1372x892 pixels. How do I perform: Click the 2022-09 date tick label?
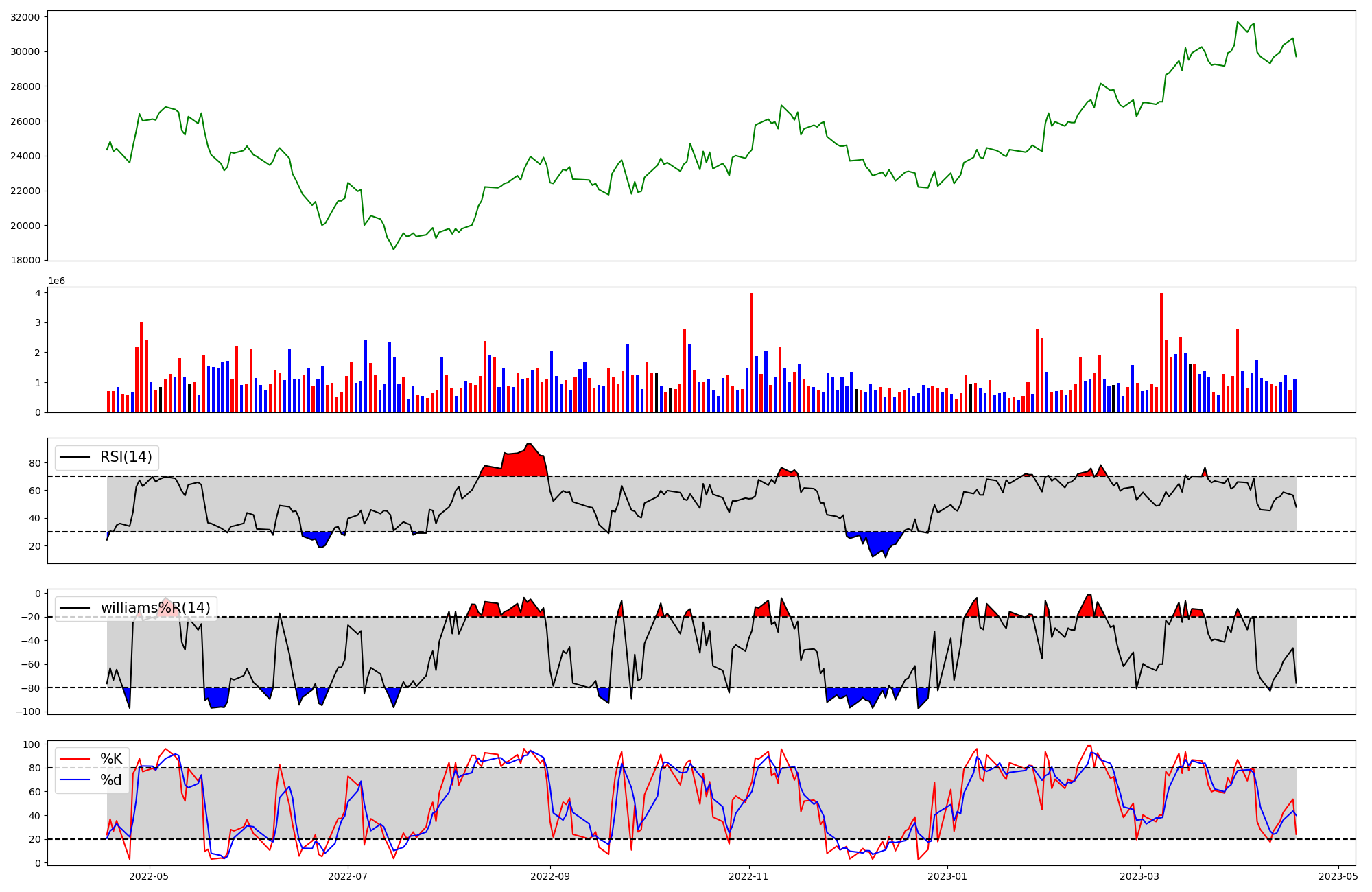point(550,876)
